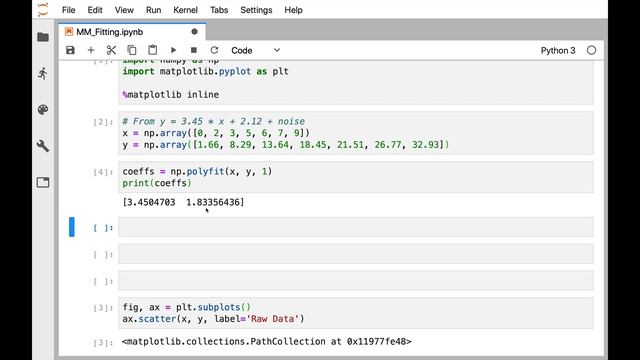Click the polyfit output coefficients text

(183, 202)
